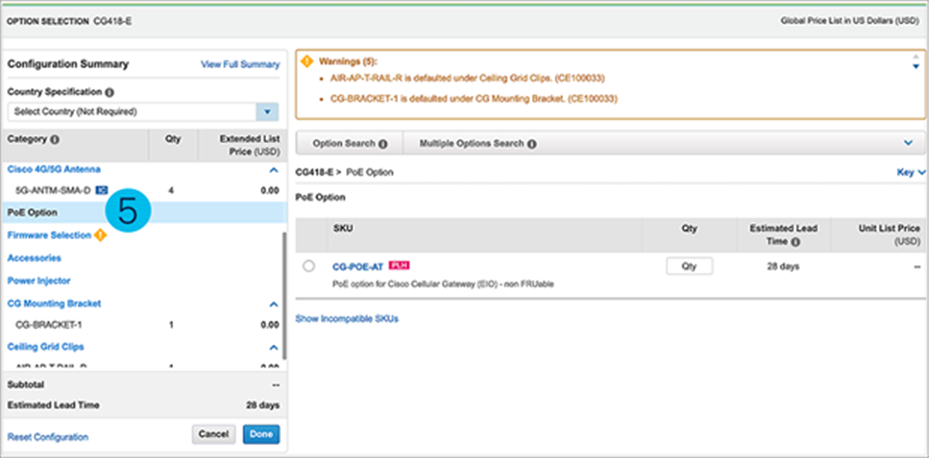929x458 pixels.
Task: Click the 5G-ANTM-SMA-D row text
Action: 53,191
